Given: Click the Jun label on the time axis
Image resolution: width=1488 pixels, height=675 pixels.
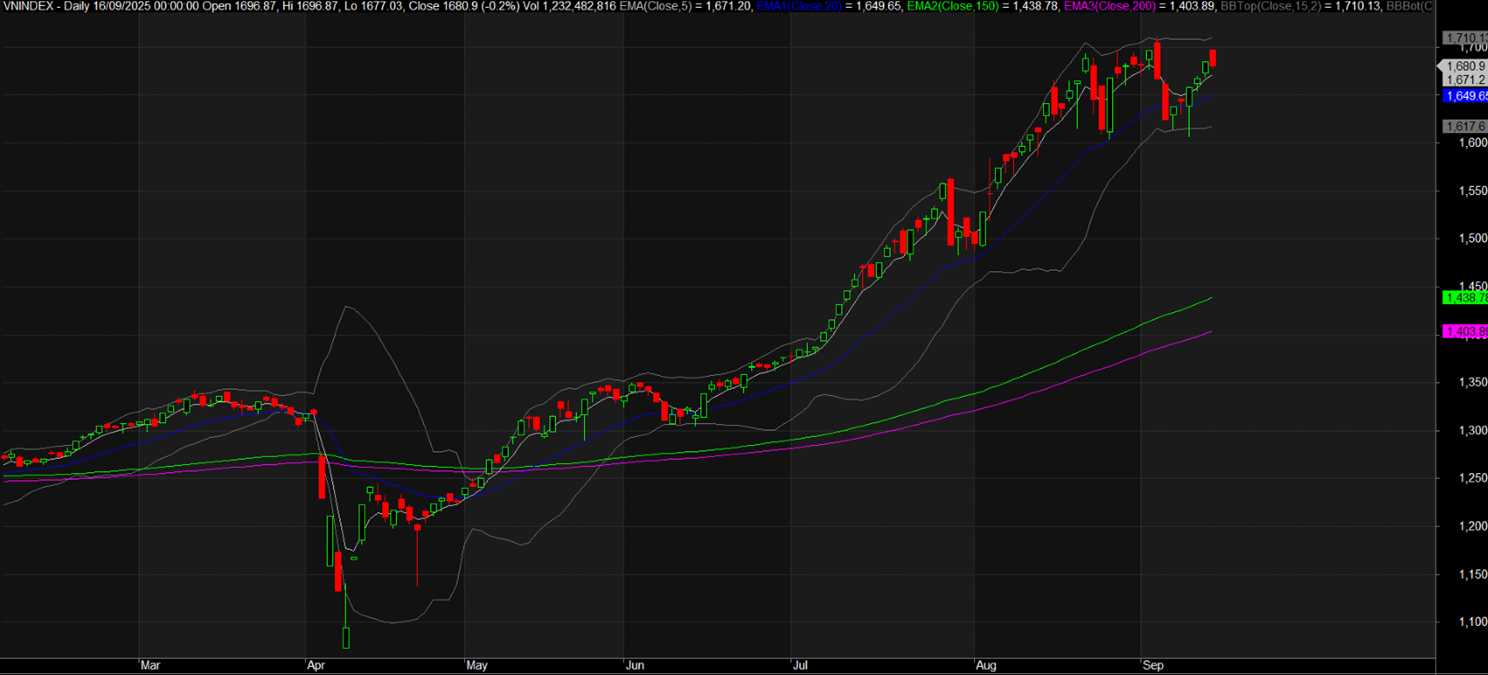Looking at the screenshot, I should click(x=634, y=664).
